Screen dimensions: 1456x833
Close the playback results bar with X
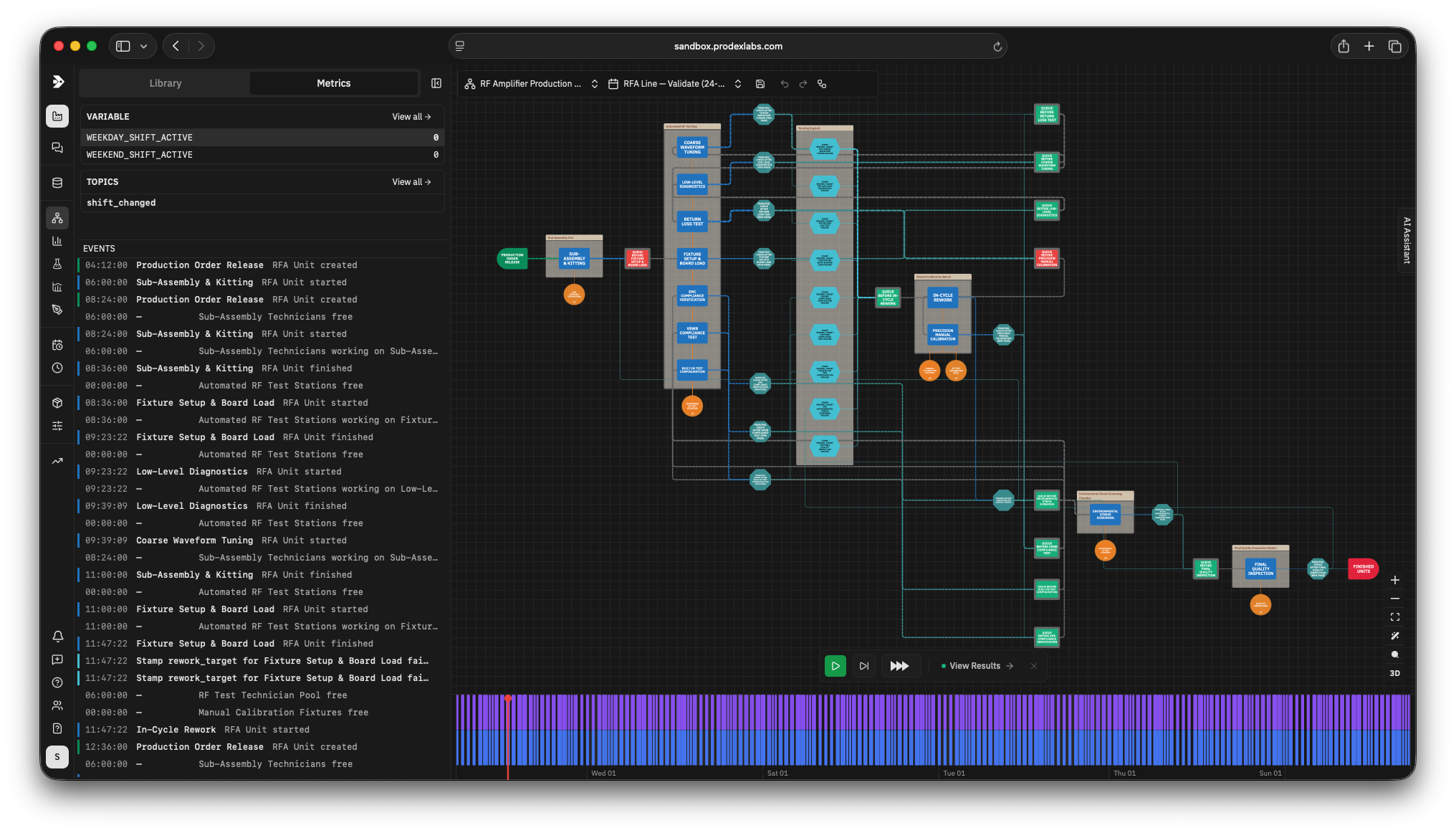[x=1034, y=666]
